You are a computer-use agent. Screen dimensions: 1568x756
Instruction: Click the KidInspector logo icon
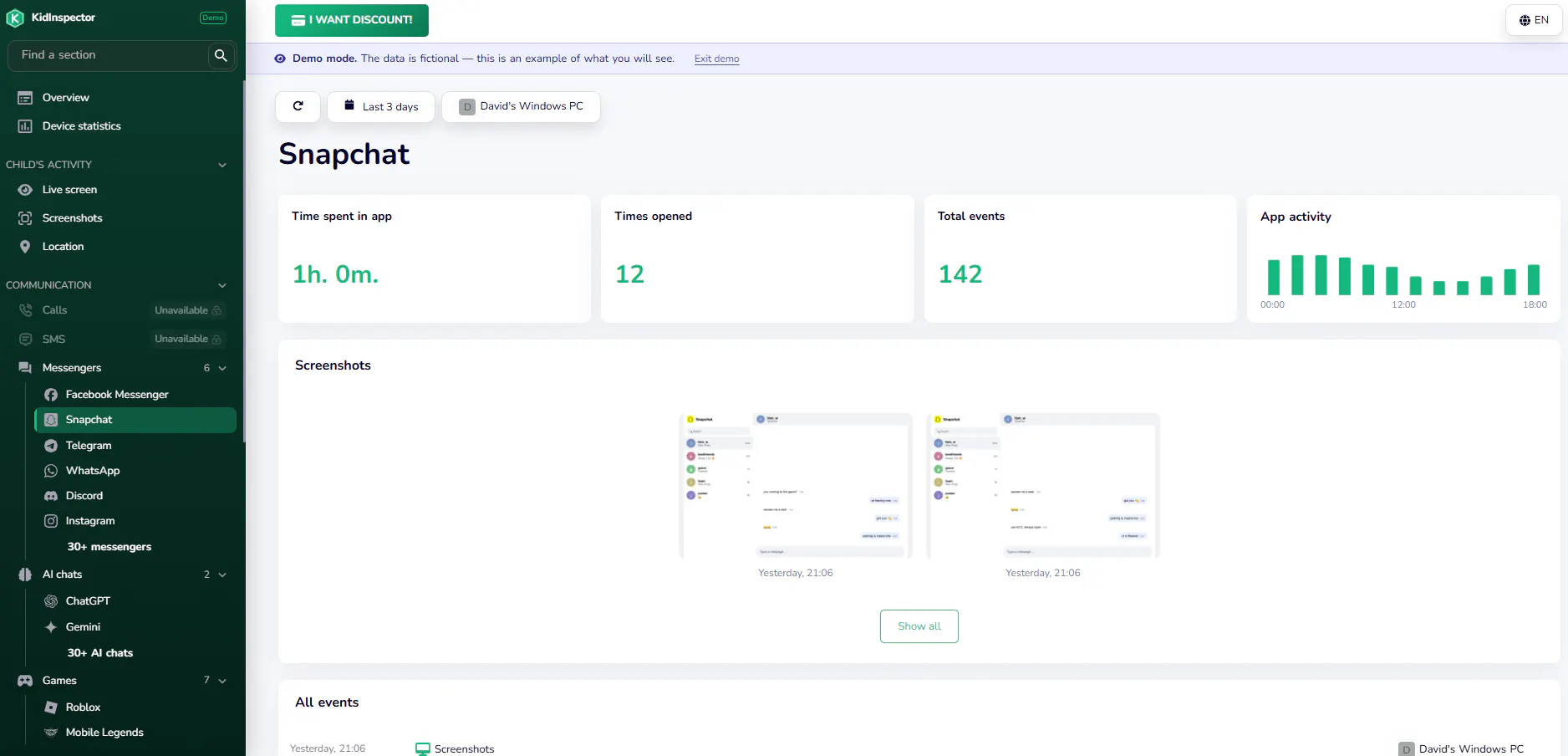click(x=15, y=18)
